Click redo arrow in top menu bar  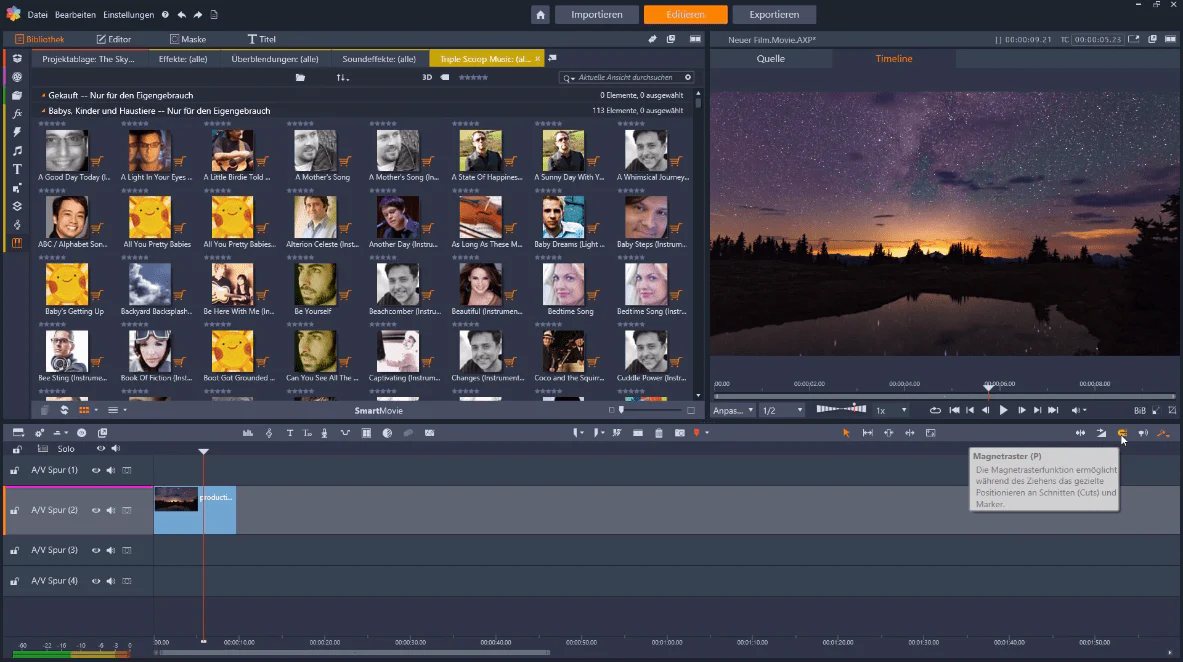[x=198, y=15]
